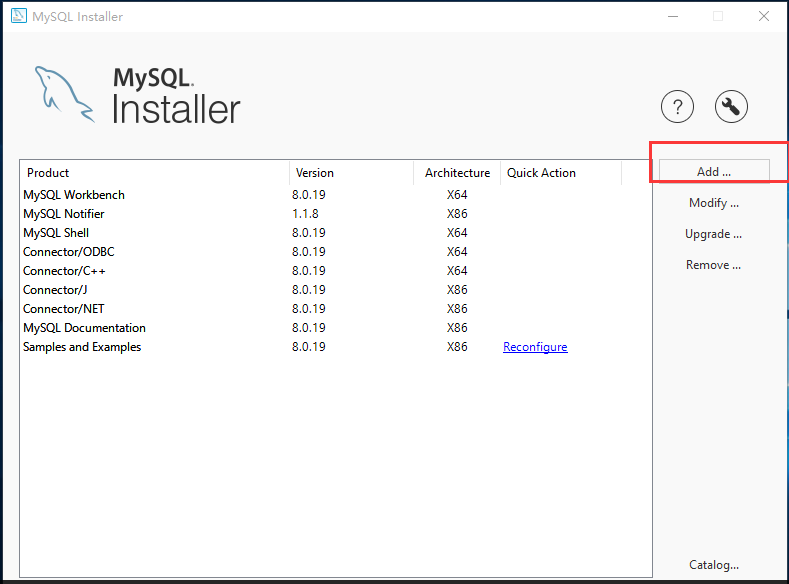
Task: Open the help question mark icon
Action: (677, 107)
